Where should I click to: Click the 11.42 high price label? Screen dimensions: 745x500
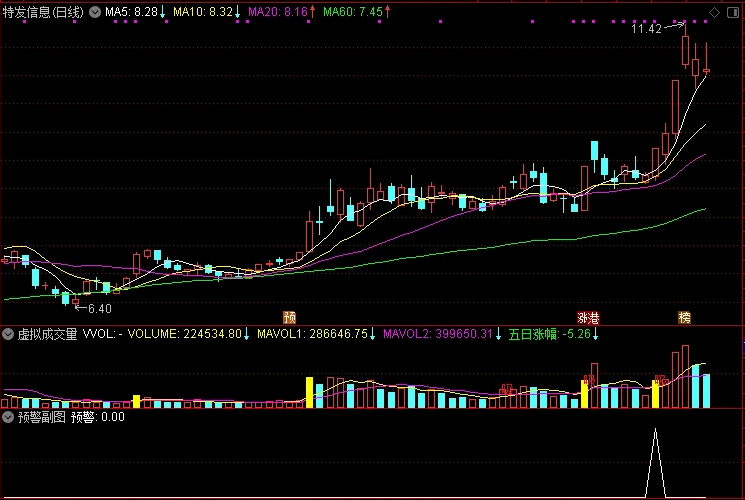click(x=646, y=29)
